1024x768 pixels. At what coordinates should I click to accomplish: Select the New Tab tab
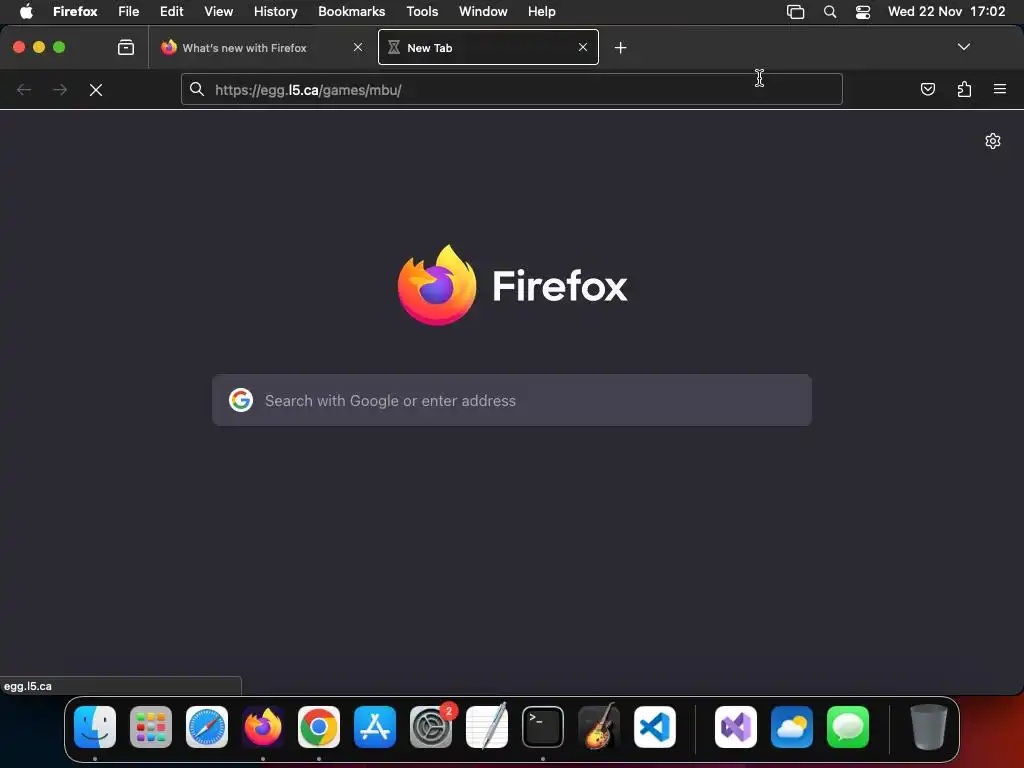[x=488, y=47]
